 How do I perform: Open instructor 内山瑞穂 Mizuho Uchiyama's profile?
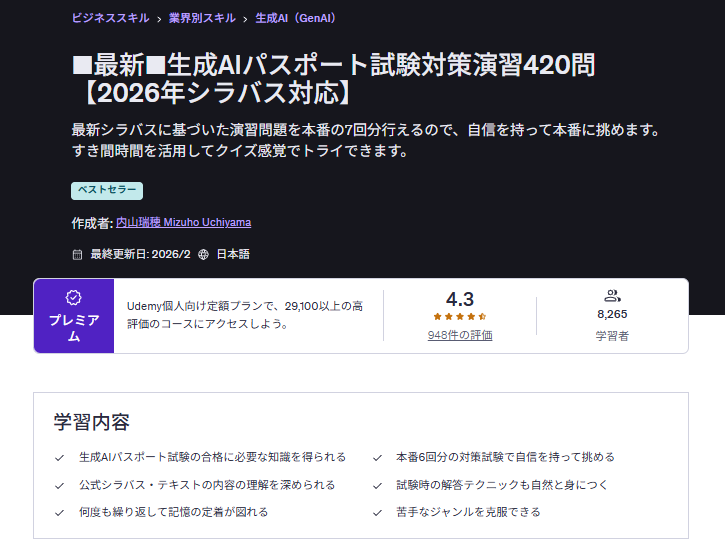(183, 222)
